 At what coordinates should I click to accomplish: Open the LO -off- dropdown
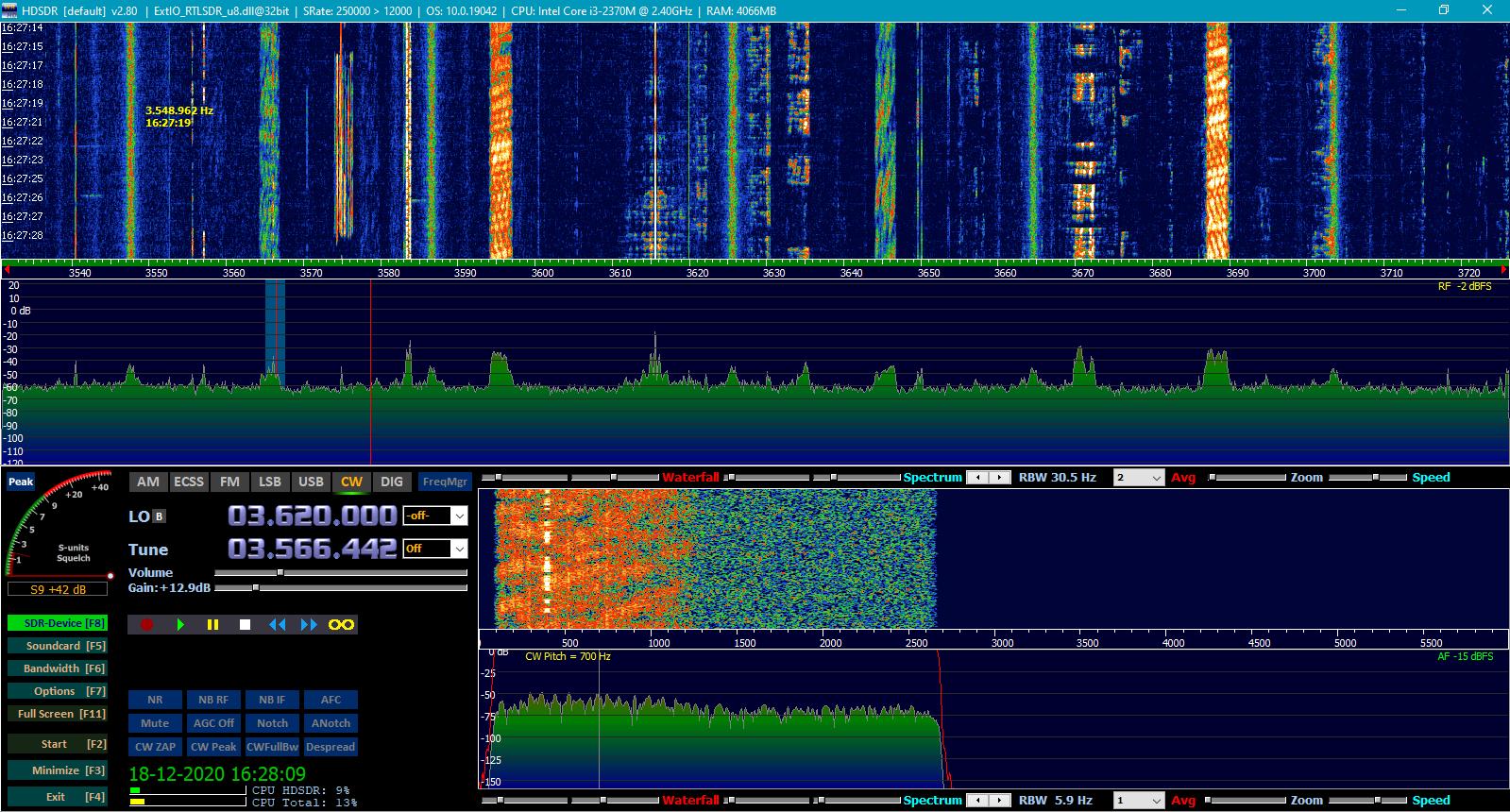(x=435, y=516)
